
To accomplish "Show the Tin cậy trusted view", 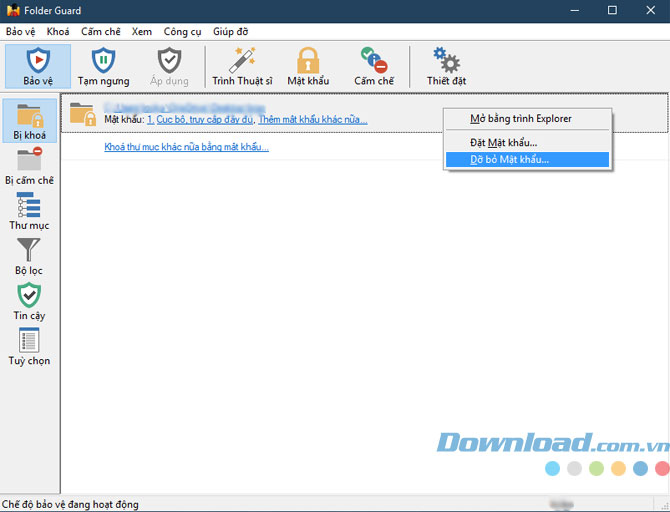I will 30,302.
